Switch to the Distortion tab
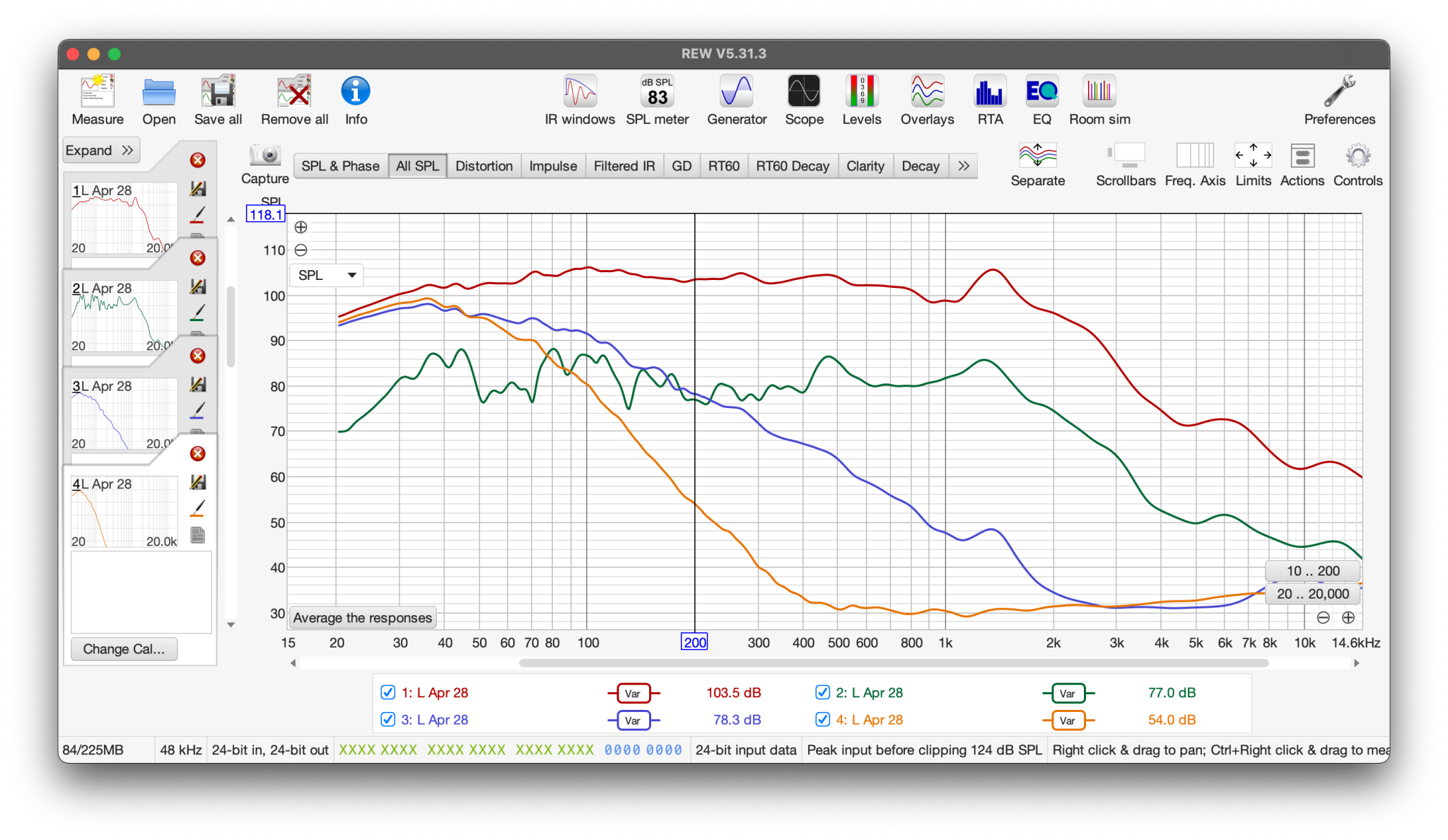1448x840 pixels. click(x=484, y=166)
